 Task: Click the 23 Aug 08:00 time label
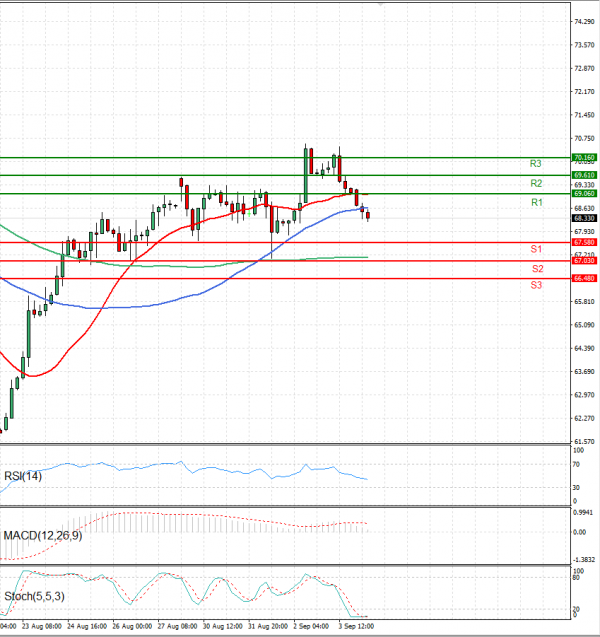(42, 626)
